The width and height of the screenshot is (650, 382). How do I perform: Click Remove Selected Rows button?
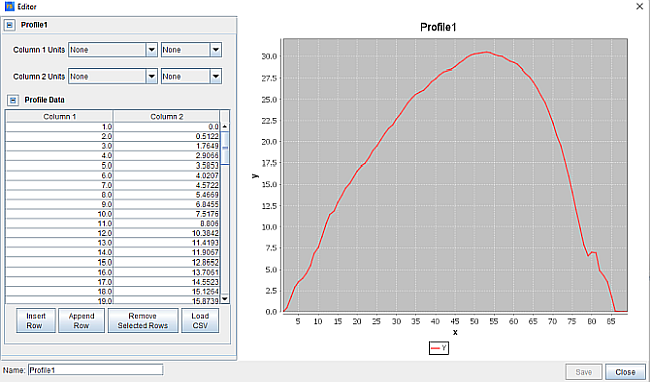coord(143,320)
